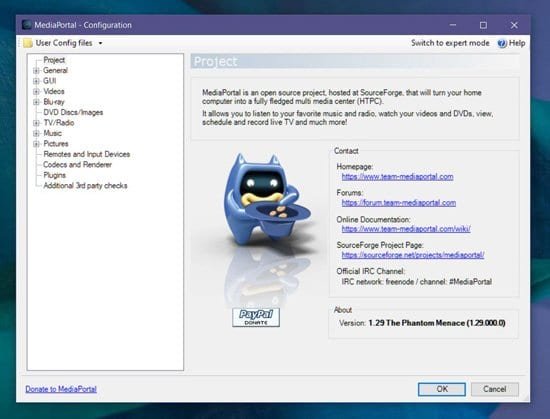Open Additional 3rd party checks
This screenshot has height=419, width=550.
click(x=85, y=185)
